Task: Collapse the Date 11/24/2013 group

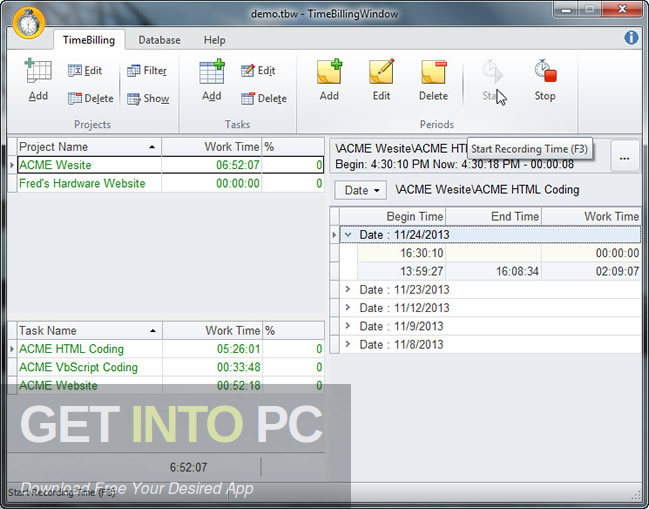Action: [348, 235]
